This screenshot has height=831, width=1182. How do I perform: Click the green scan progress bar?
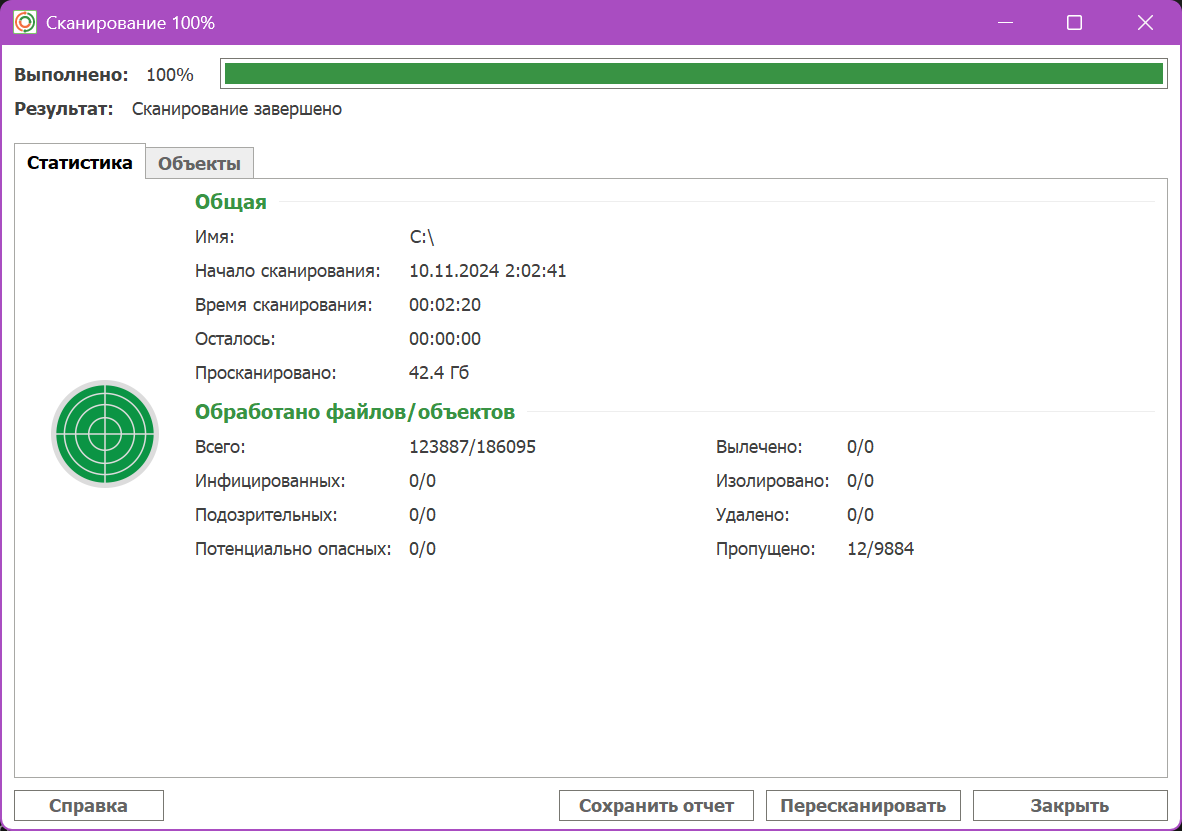[693, 74]
